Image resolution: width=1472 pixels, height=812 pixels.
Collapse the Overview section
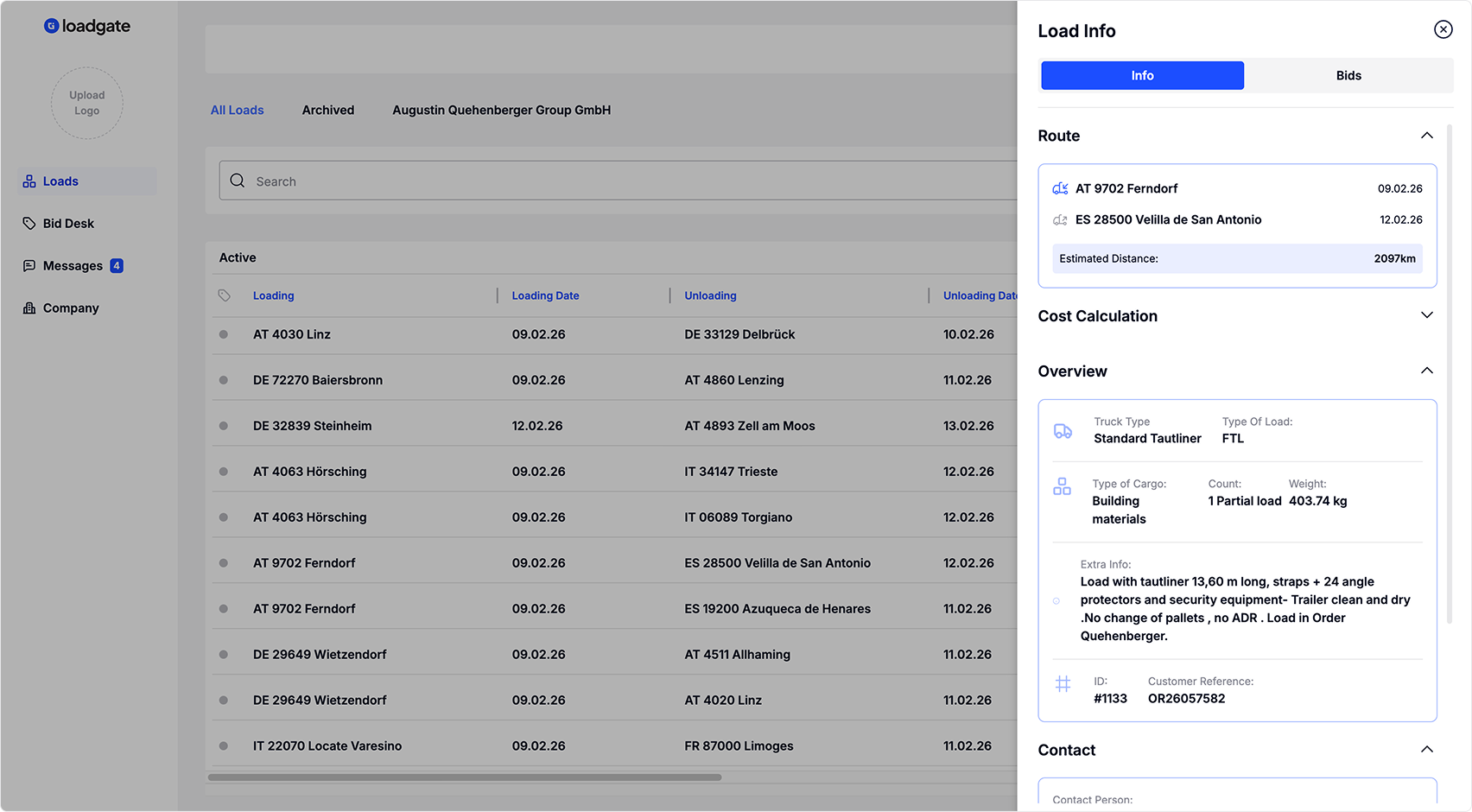click(1426, 371)
